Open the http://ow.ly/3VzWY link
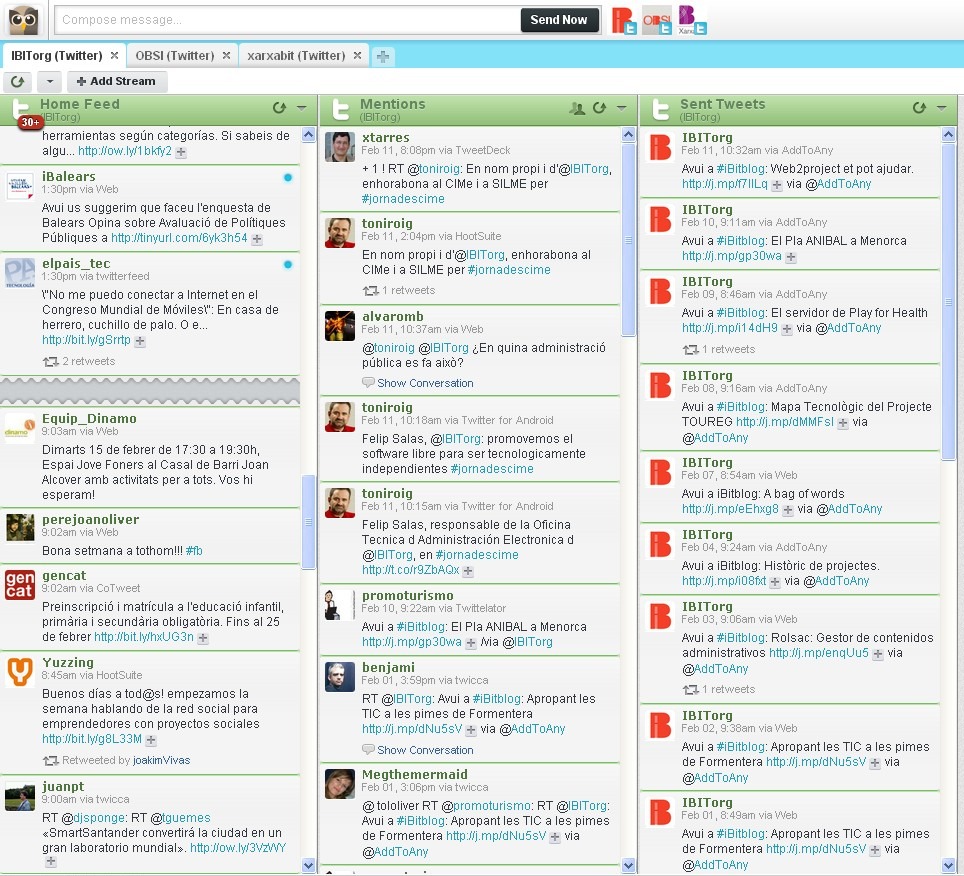The height and width of the screenshot is (876, 964). click(x=238, y=848)
